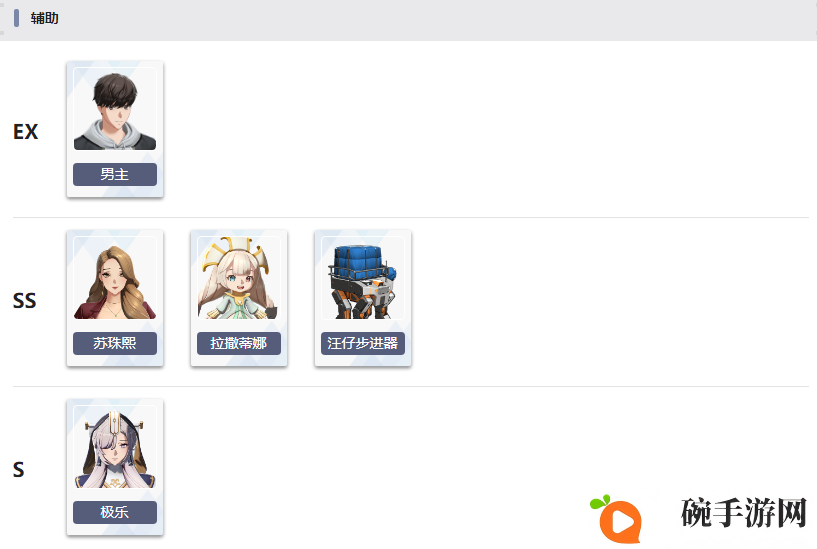Open the 苏珠熙 character portrait
Screen dimensions: 817x549
click(x=115, y=278)
